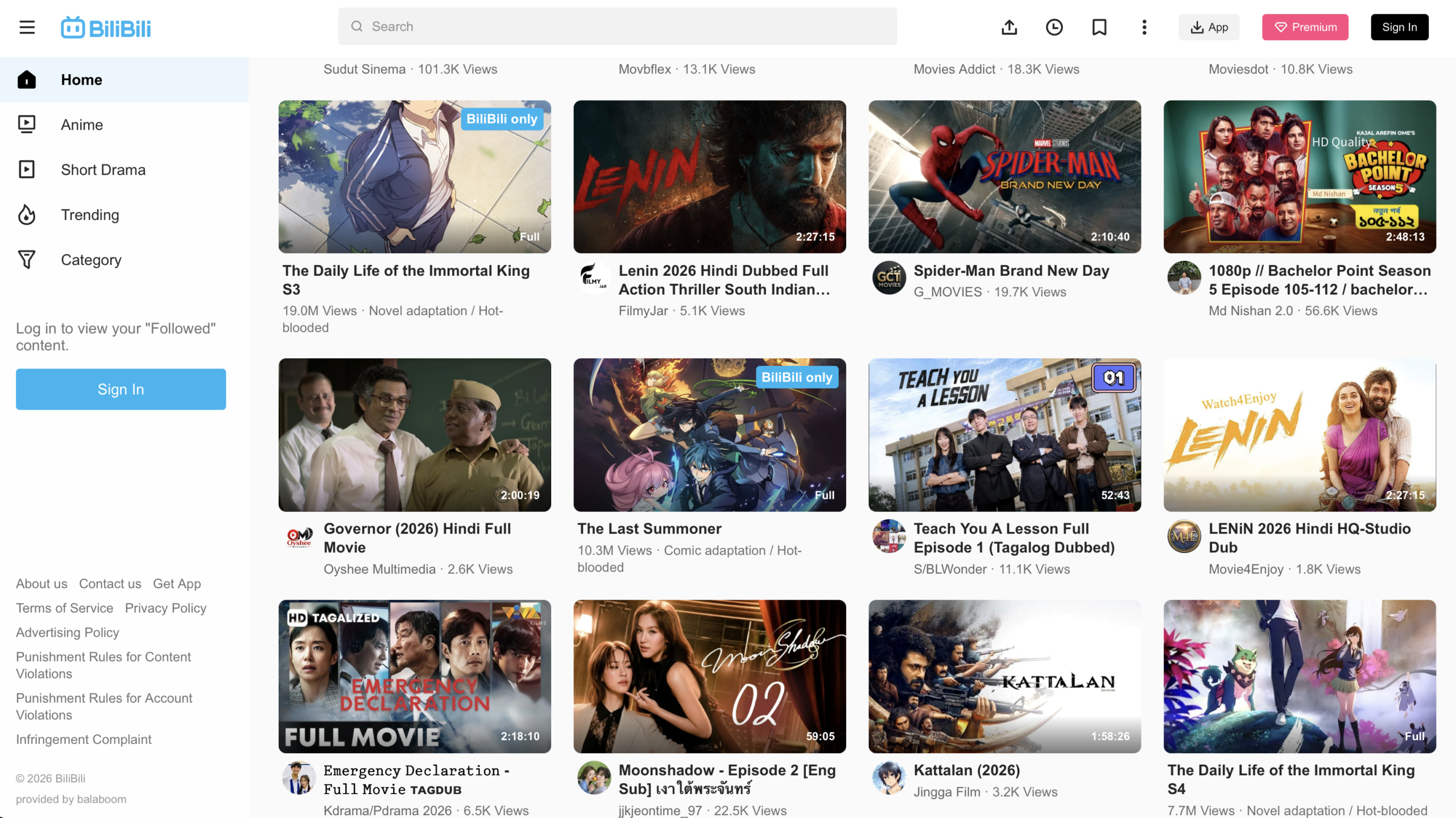Focus the Search input field
Screen dimensions: 1456x818
click(x=618, y=26)
